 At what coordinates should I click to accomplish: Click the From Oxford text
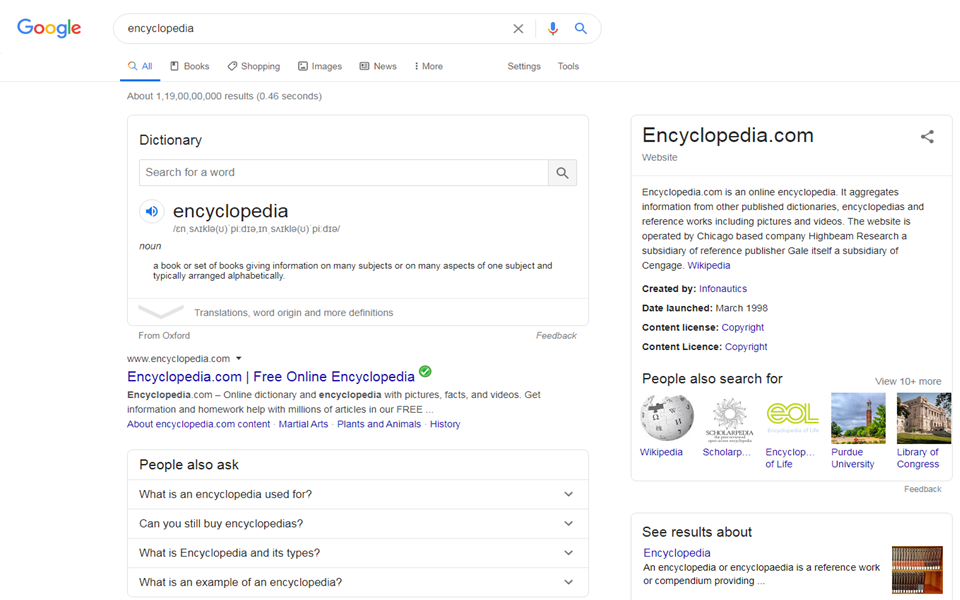164,336
